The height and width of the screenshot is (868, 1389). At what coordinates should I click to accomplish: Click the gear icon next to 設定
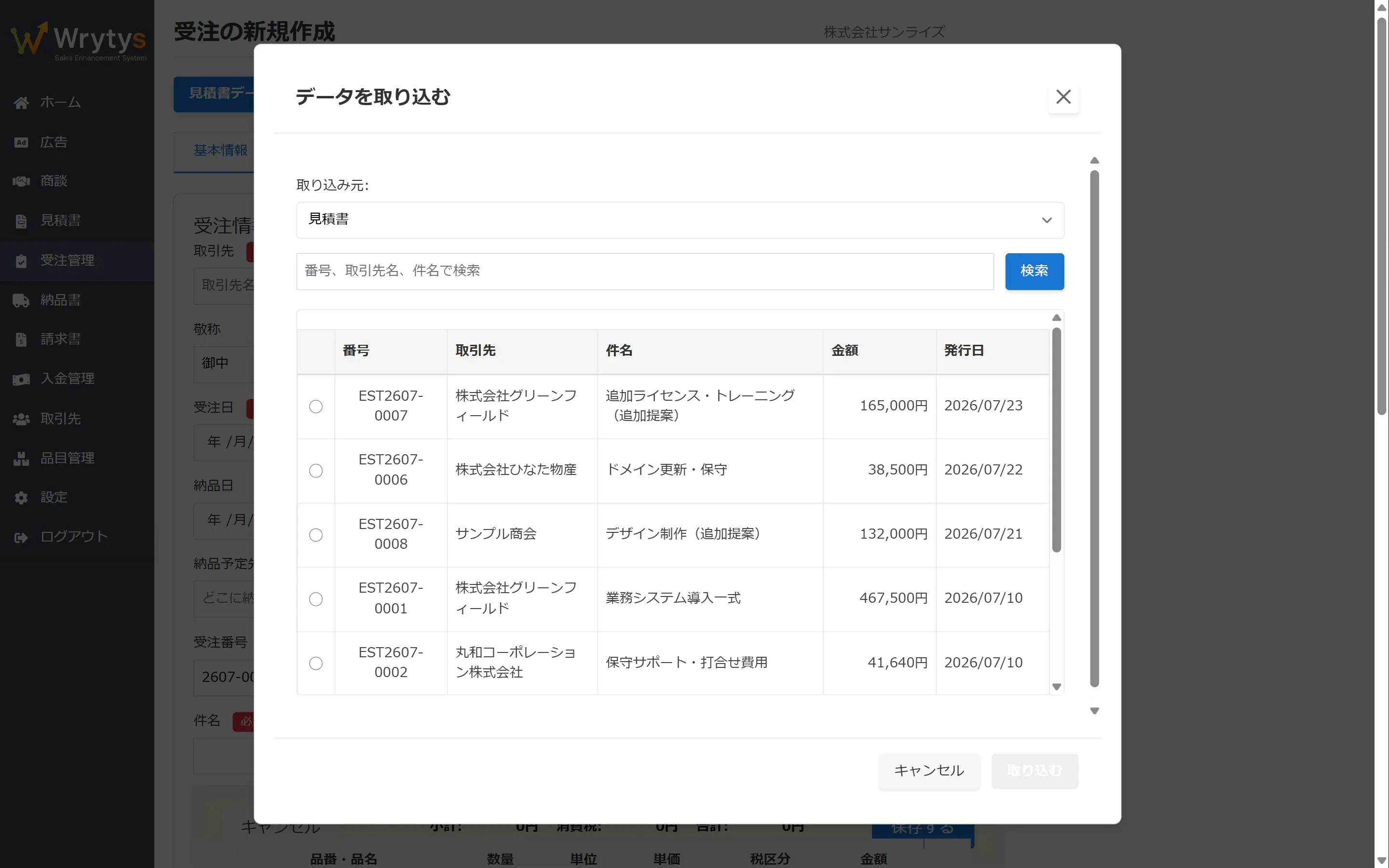coord(21,498)
